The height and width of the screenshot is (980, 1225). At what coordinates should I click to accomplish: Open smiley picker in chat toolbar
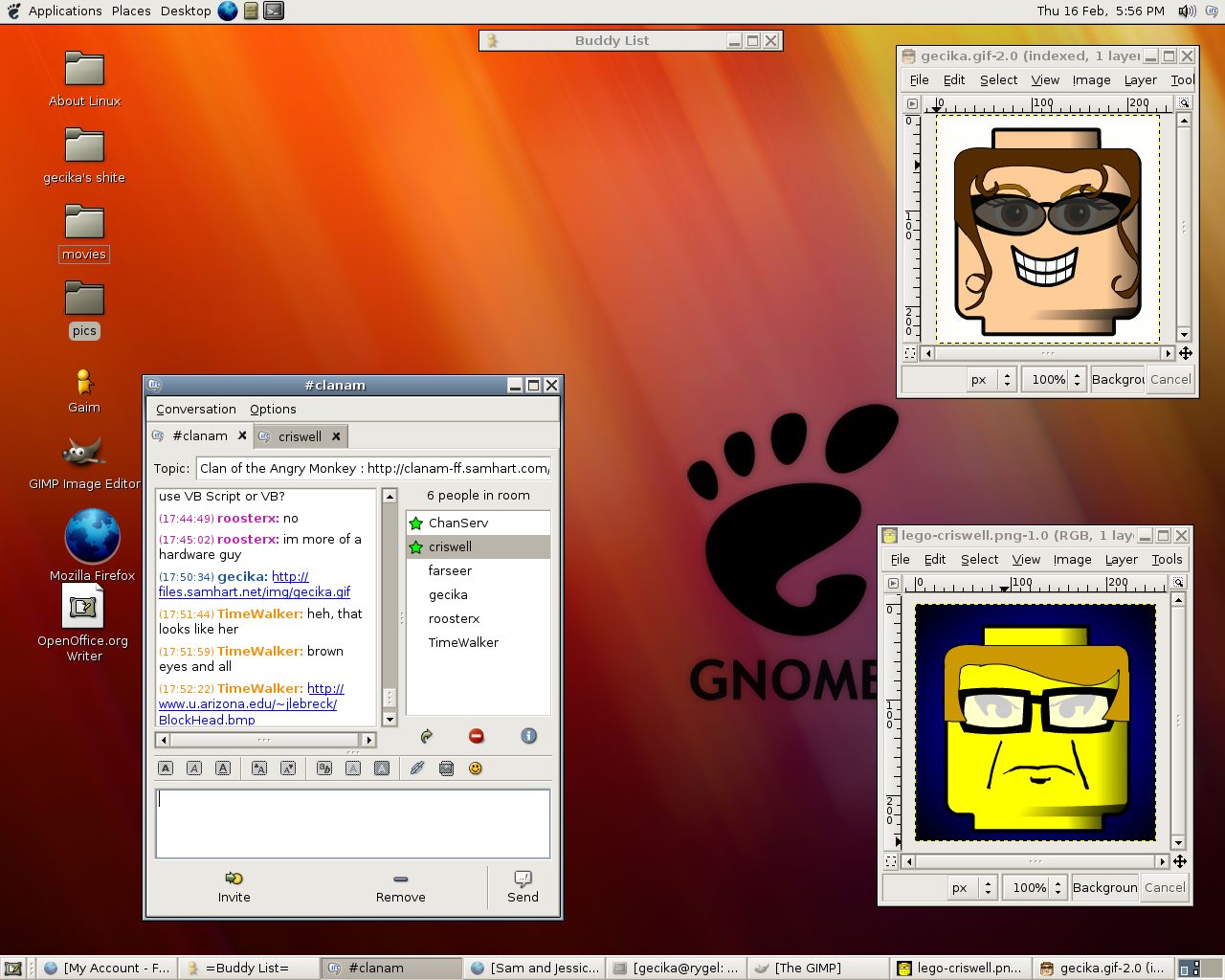(476, 768)
